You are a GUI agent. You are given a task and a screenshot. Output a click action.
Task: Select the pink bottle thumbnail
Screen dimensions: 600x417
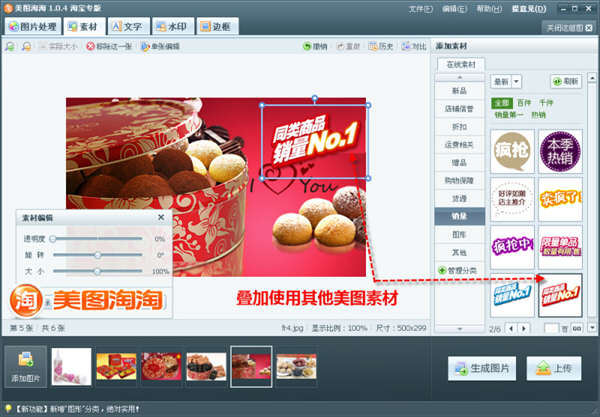pyautogui.click(x=72, y=367)
